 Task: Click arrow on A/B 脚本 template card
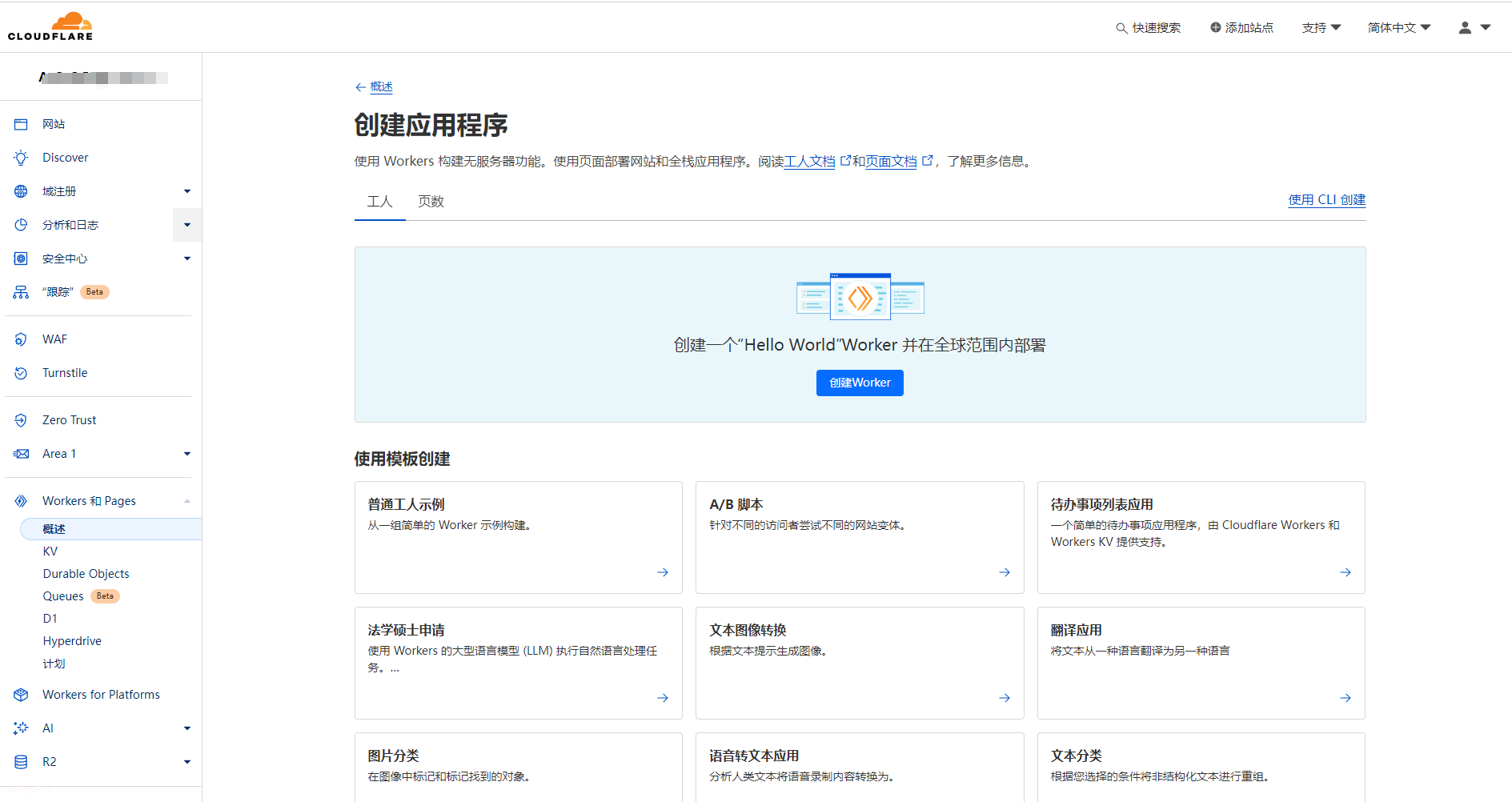[x=1005, y=572]
